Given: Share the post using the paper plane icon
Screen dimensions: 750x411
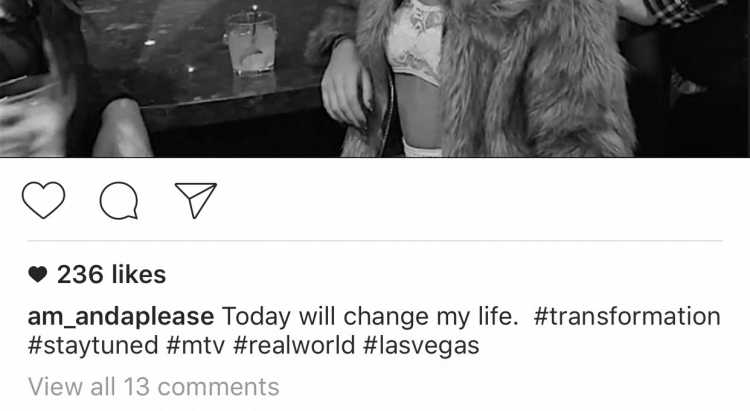Looking at the screenshot, I should point(196,200).
